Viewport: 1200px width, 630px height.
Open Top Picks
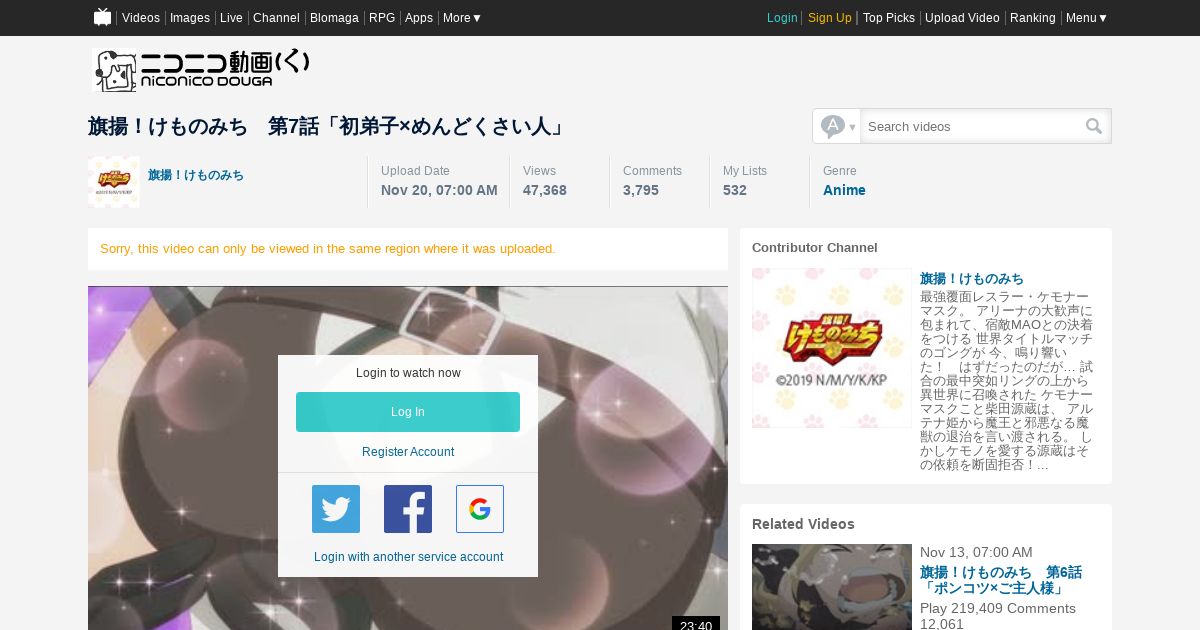(889, 18)
